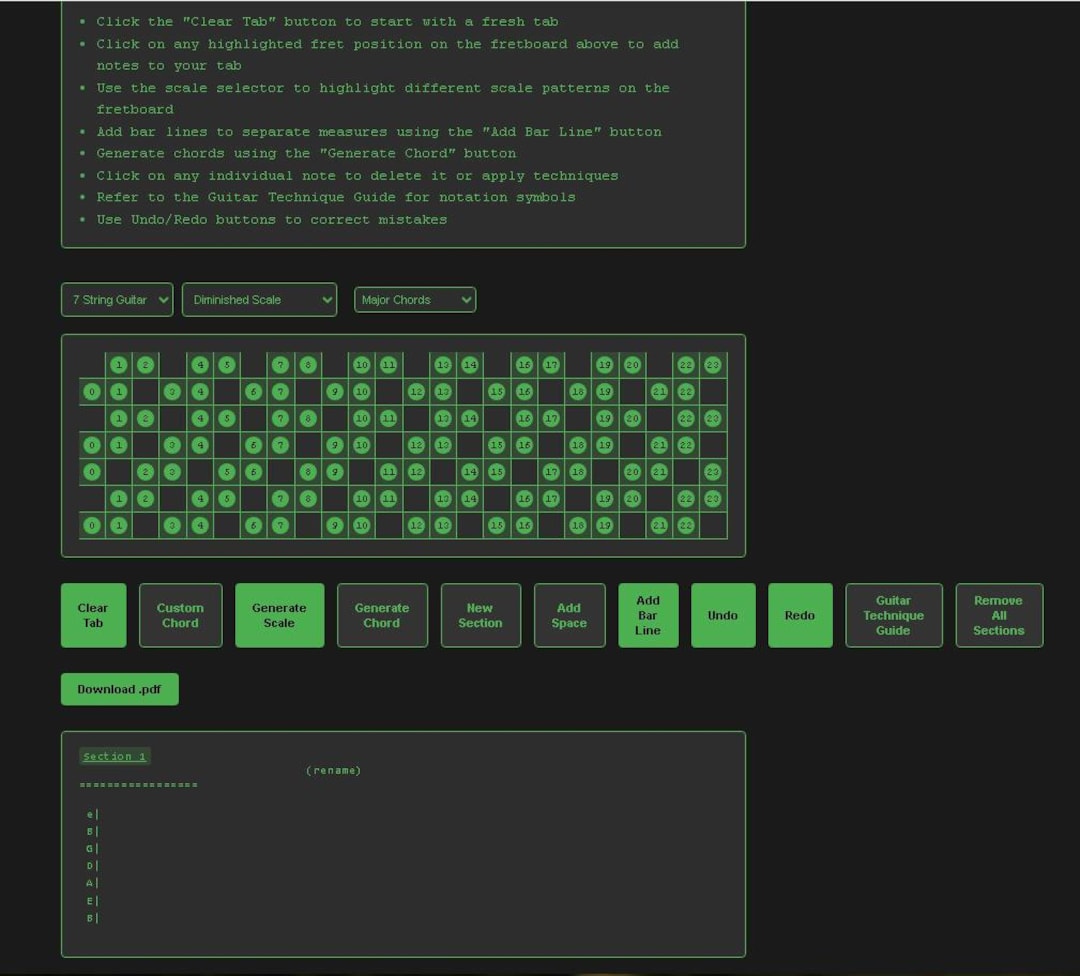The image size is (1080, 976).
Task: Click fret 12 on the fourth string
Action: click(x=415, y=445)
